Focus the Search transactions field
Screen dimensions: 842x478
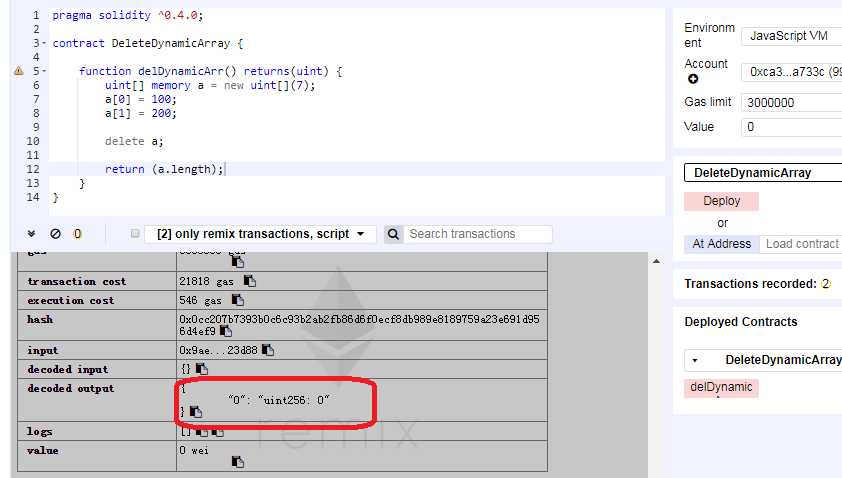477,234
